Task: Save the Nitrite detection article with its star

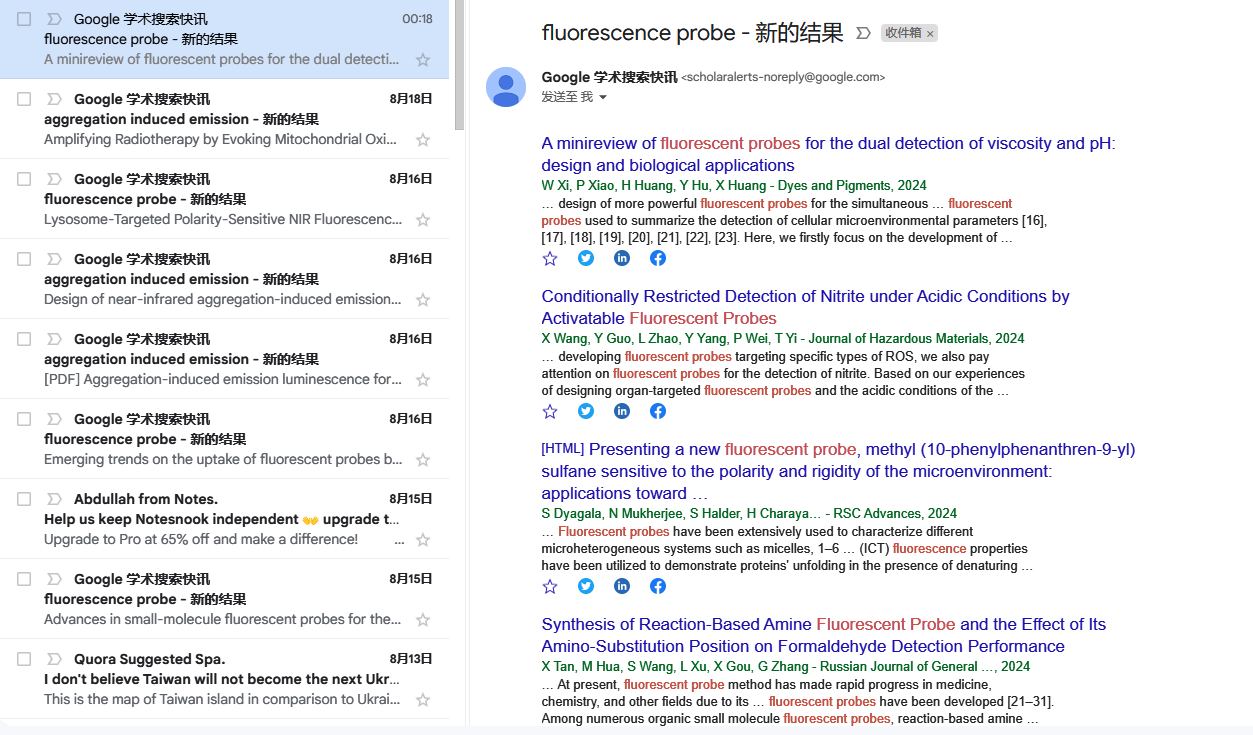Action: pyautogui.click(x=549, y=411)
